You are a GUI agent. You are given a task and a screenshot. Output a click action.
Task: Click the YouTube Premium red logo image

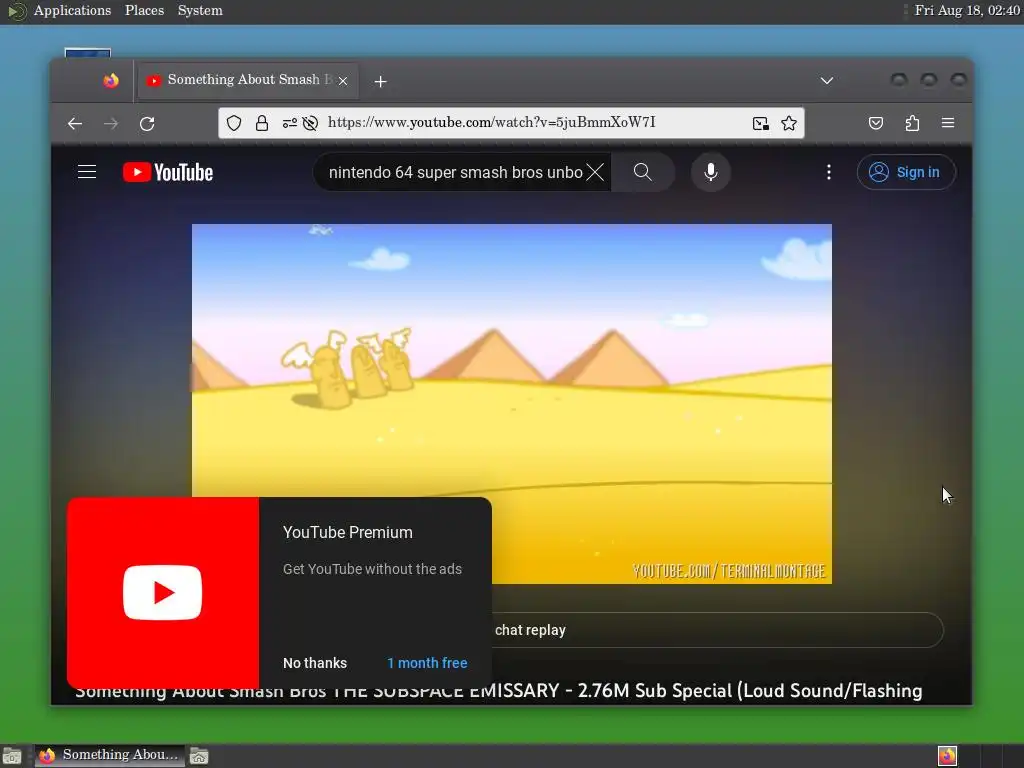[x=163, y=592]
